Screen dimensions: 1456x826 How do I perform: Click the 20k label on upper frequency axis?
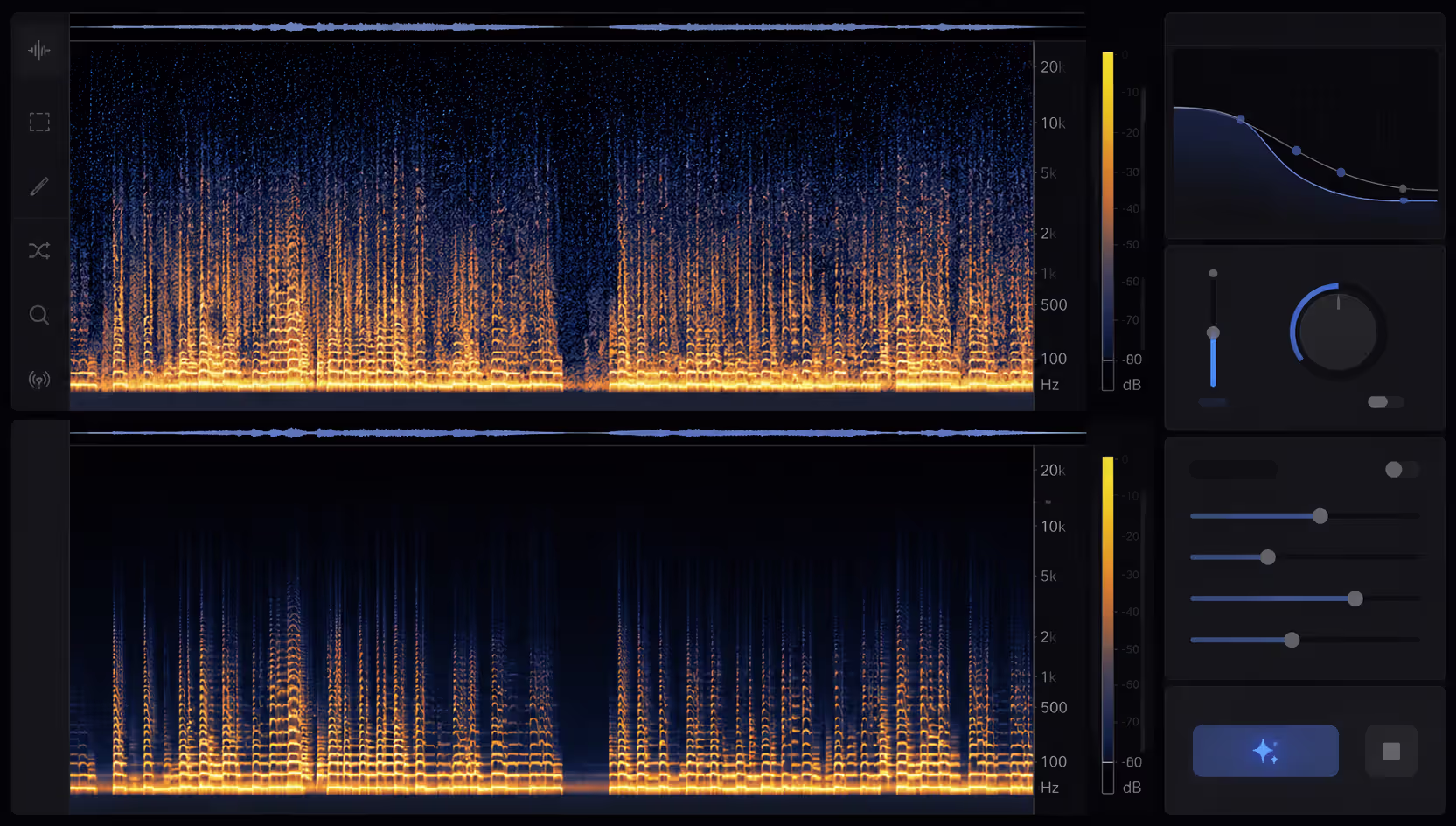pyautogui.click(x=1052, y=67)
